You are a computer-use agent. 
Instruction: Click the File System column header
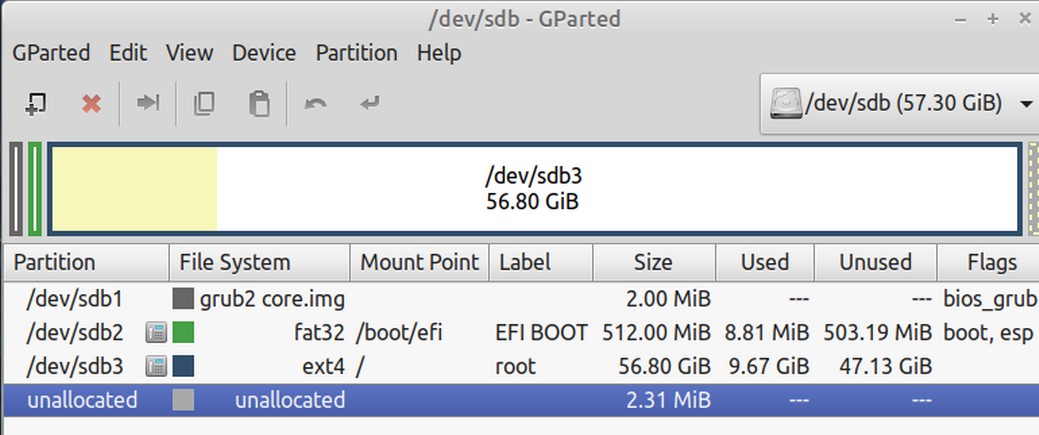coord(259,263)
